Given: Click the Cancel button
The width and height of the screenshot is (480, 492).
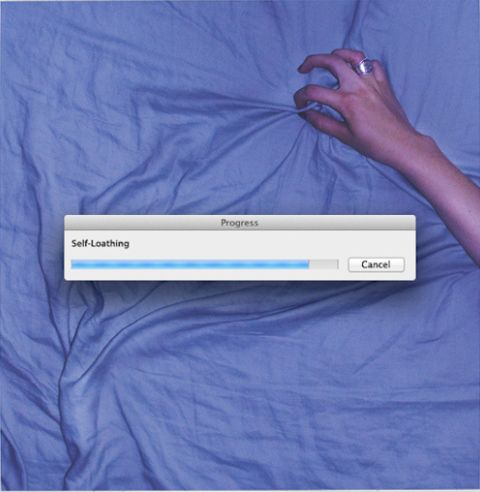Looking at the screenshot, I should click(x=376, y=264).
